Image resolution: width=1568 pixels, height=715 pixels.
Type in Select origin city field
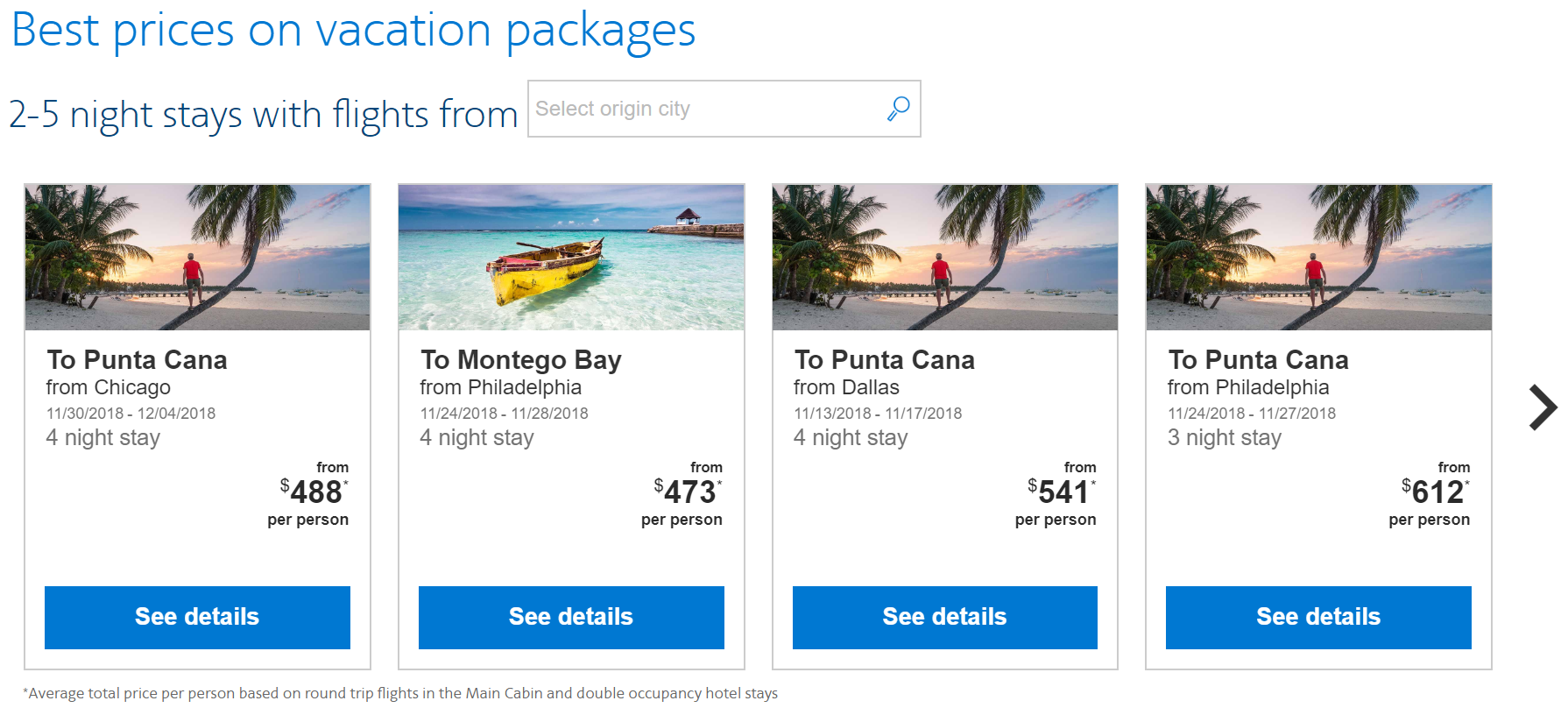701,109
